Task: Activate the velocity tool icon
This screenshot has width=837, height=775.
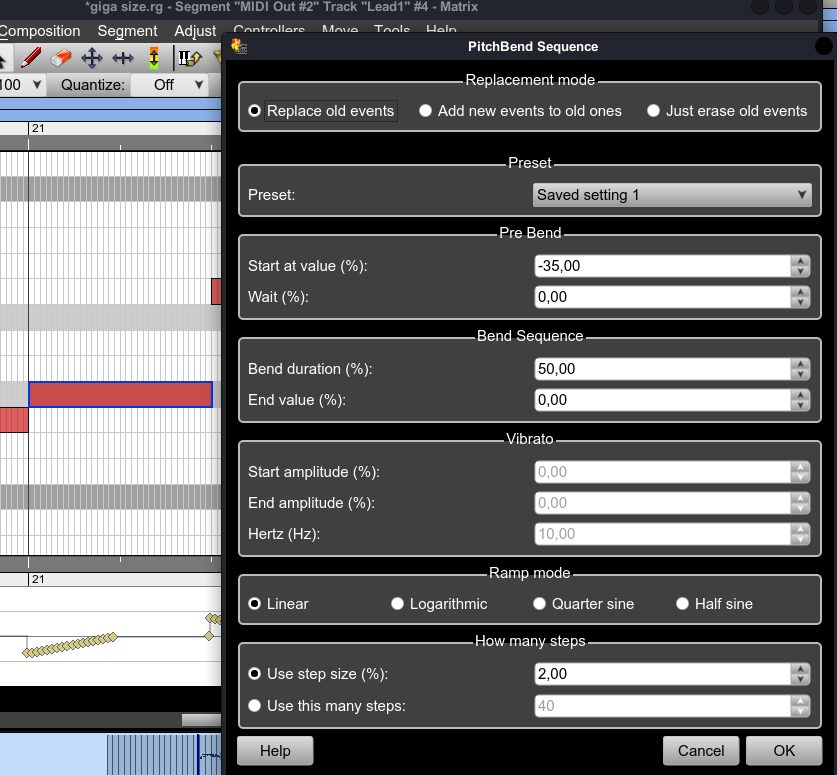Action: tap(153, 57)
